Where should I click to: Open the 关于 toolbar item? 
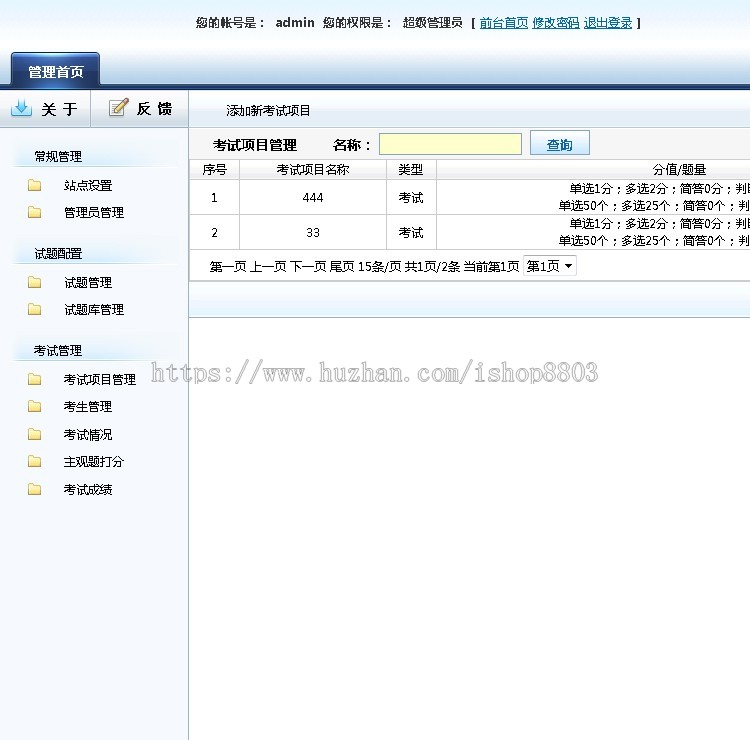point(45,109)
